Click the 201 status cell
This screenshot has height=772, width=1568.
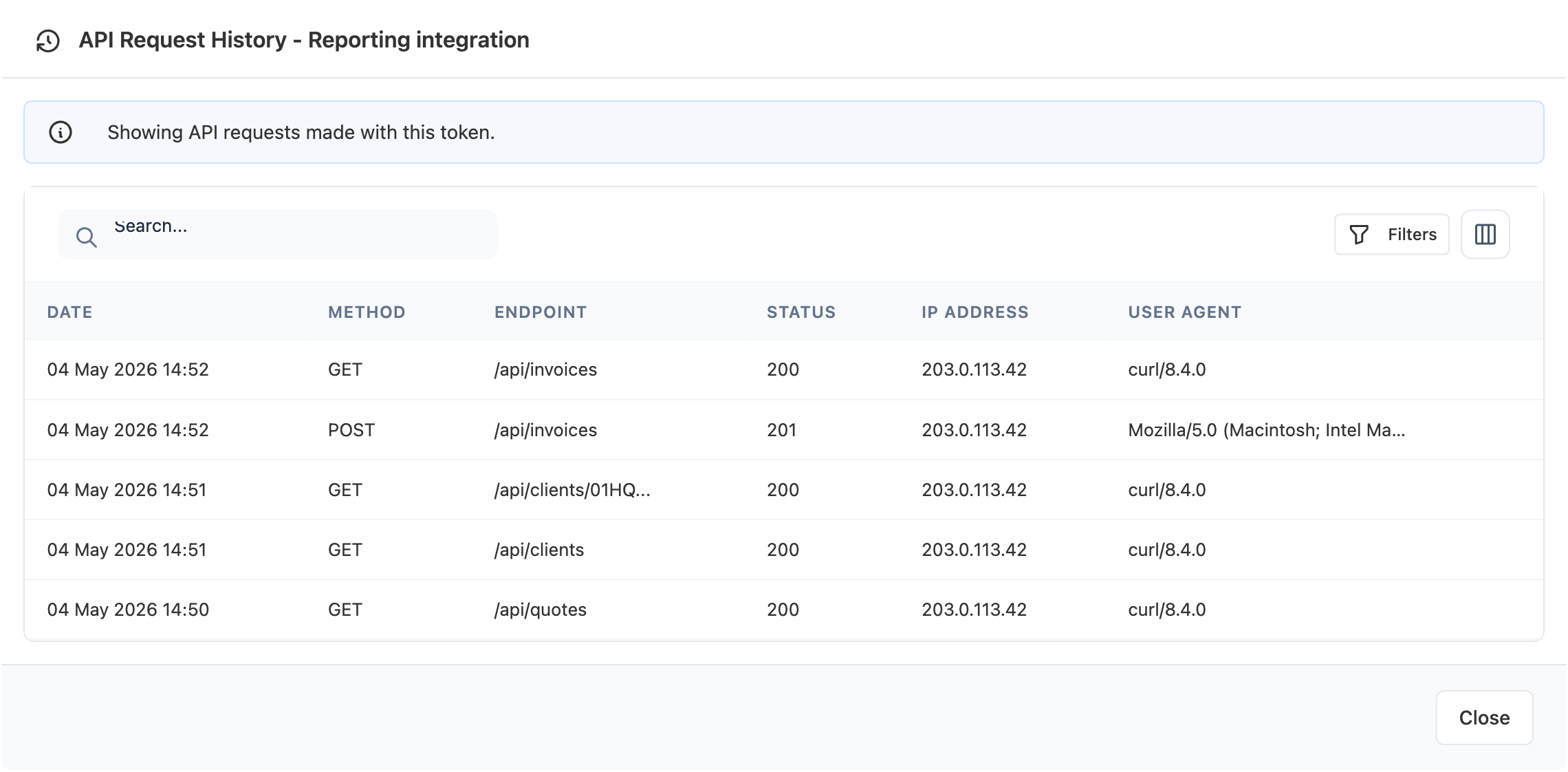pos(781,430)
